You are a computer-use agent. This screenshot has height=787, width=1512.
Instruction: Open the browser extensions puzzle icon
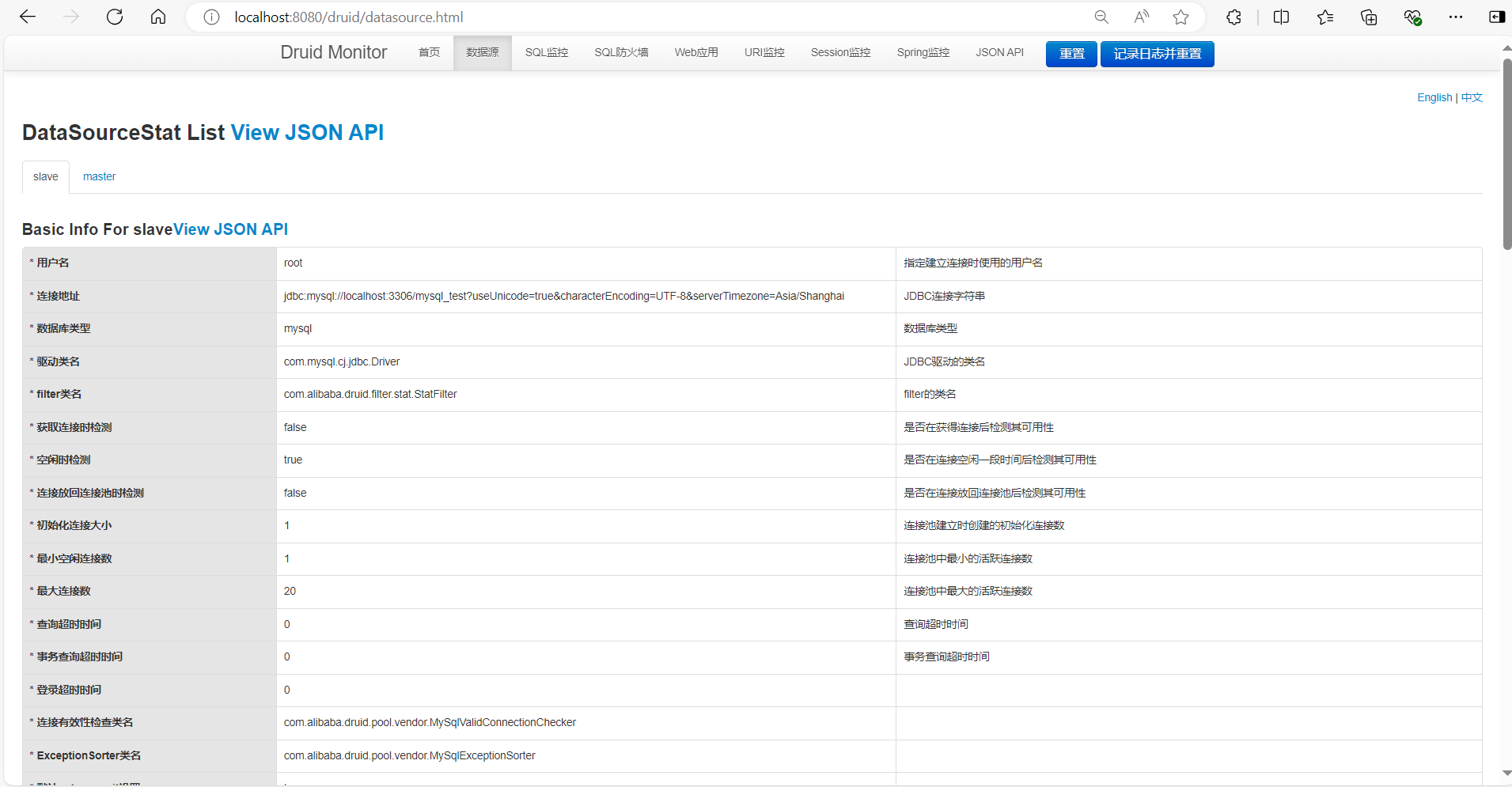click(x=1233, y=17)
